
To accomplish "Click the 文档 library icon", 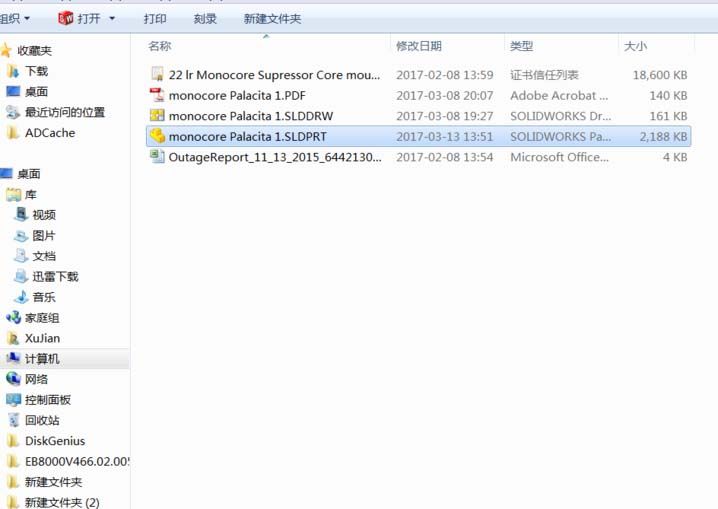I will (x=21, y=256).
